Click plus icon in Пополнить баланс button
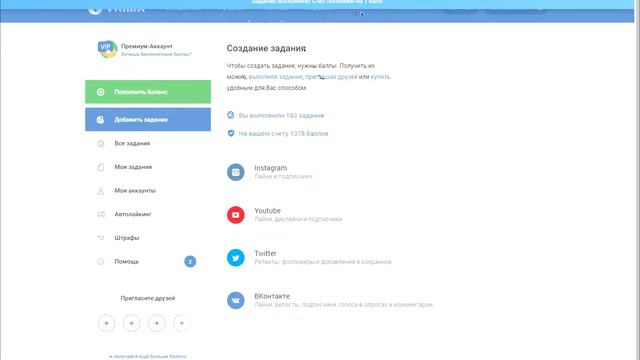This screenshot has width=640, height=360. [x=100, y=92]
